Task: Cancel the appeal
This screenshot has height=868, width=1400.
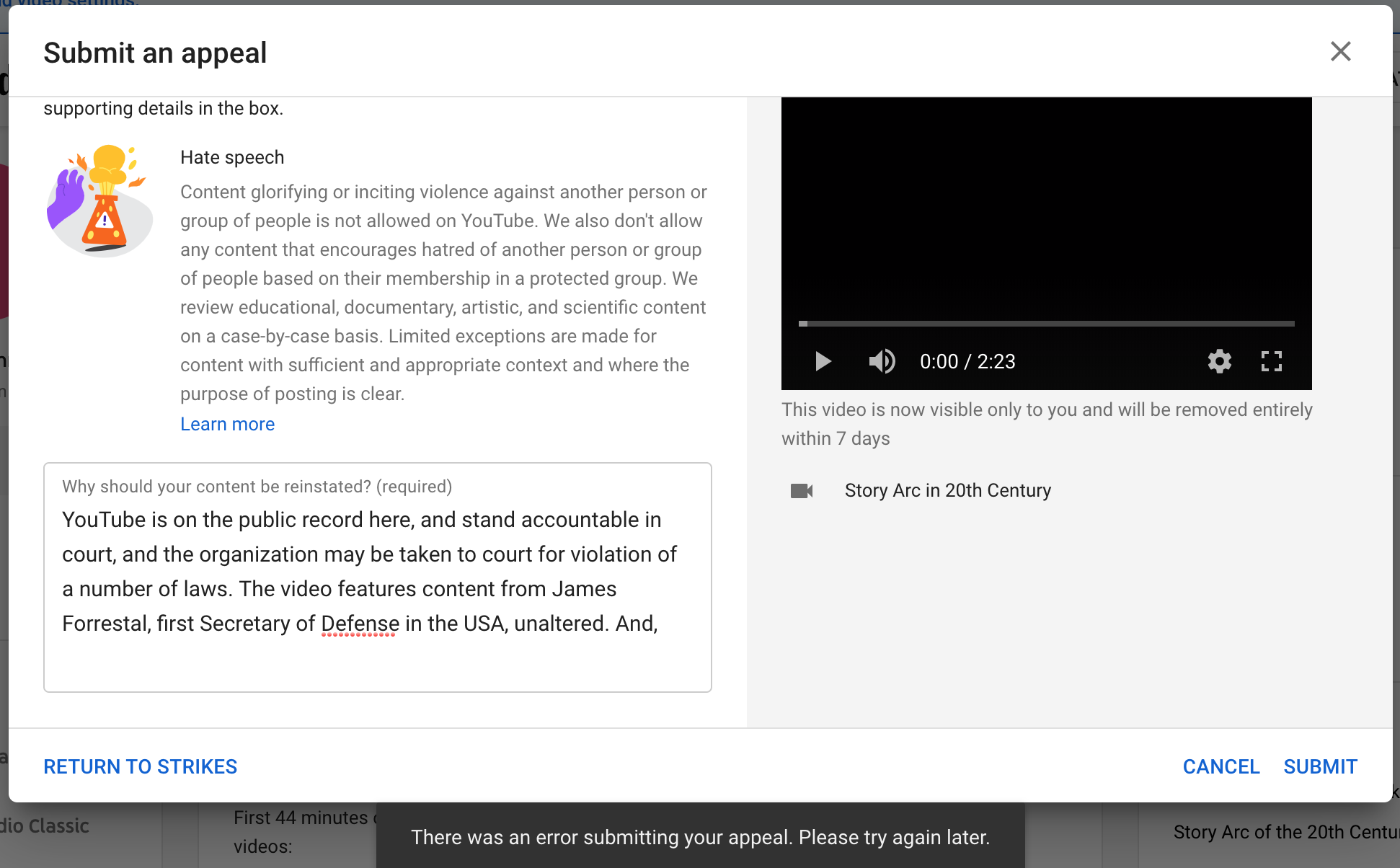Action: 1221,766
